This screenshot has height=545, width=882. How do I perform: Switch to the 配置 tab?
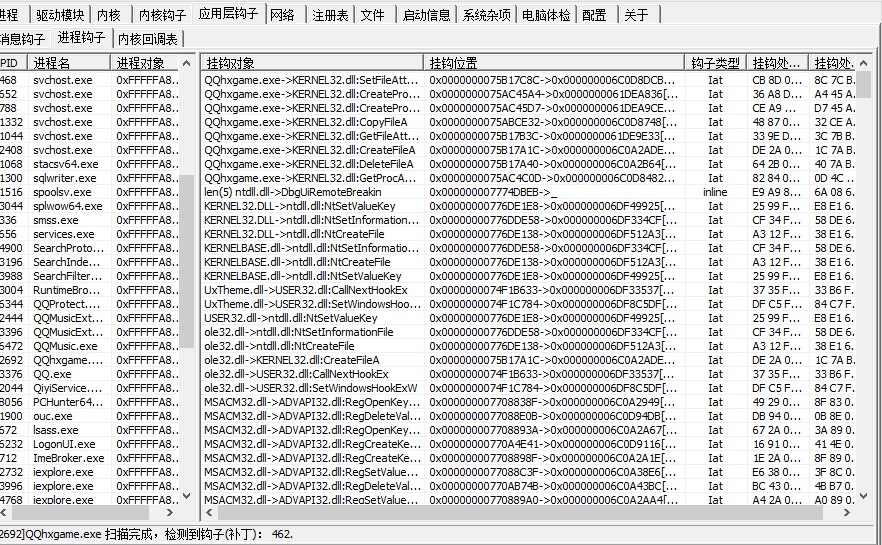coord(595,15)
